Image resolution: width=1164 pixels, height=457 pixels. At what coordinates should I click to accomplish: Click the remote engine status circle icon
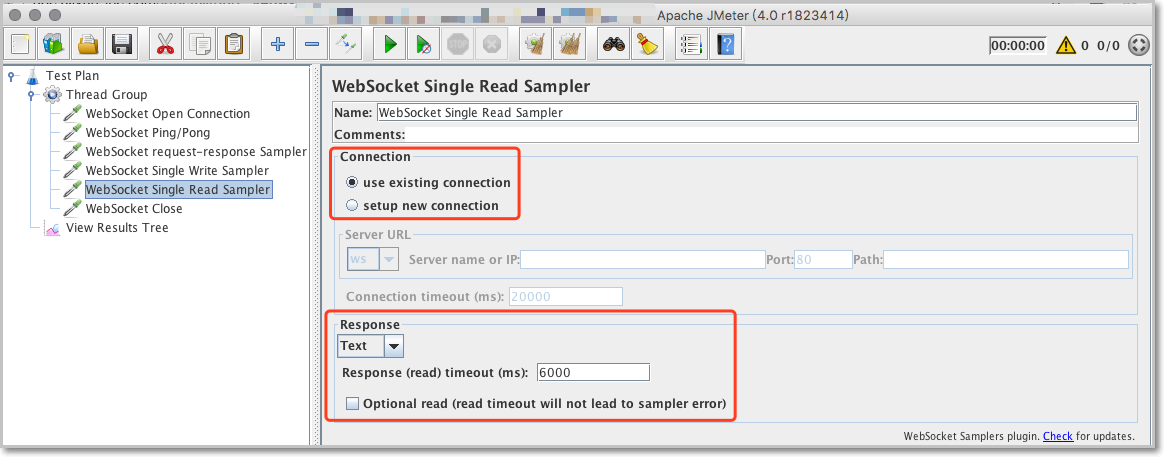1138,45
